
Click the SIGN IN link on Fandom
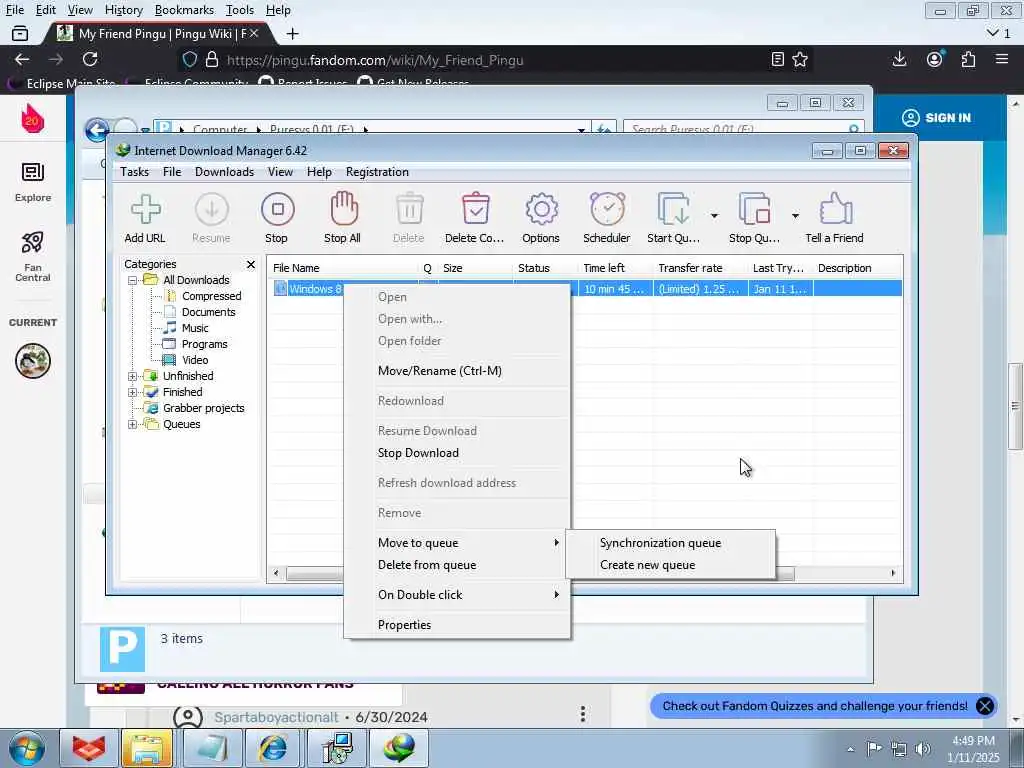pyautogui.click(x=936, y=118)
